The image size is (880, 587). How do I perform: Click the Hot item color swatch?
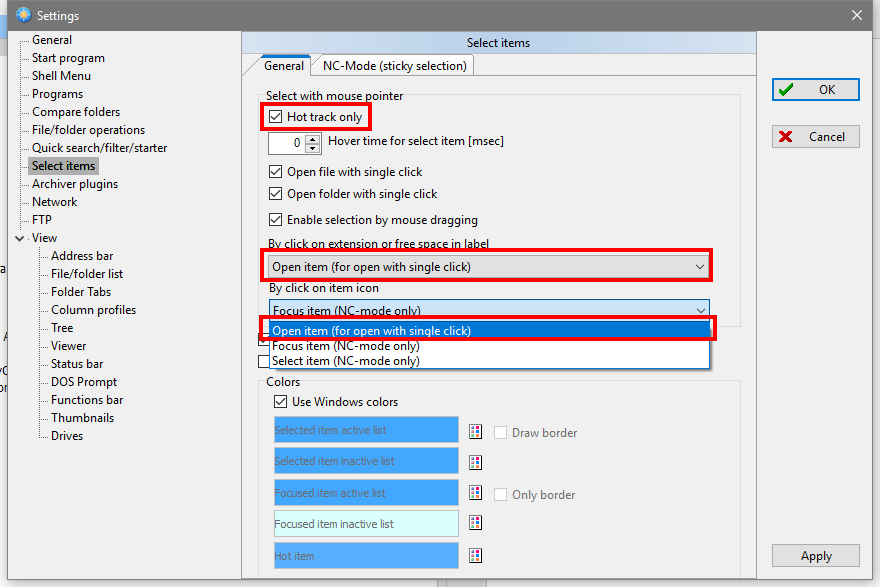366,555
